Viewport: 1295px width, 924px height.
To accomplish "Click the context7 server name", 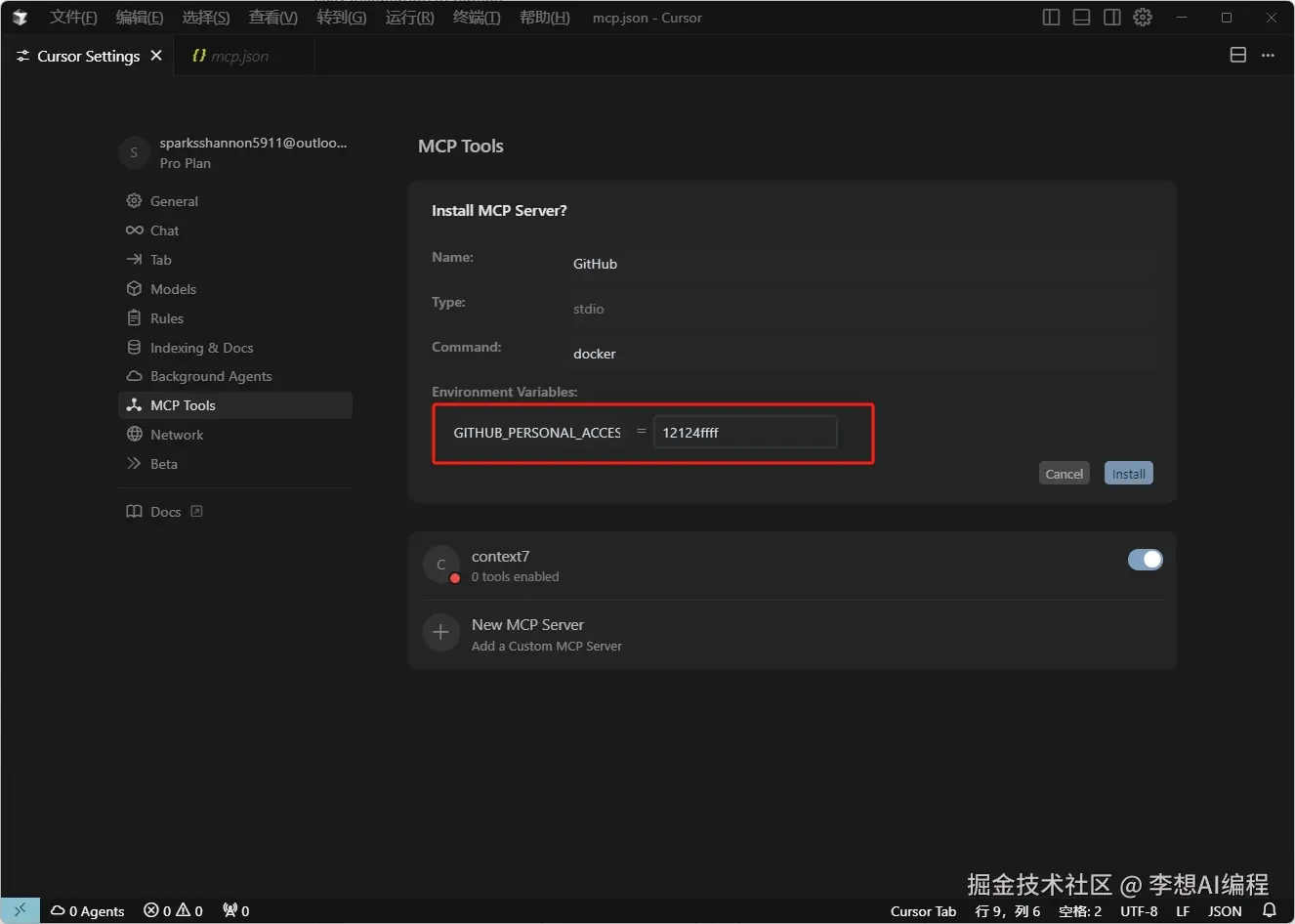I will coord(501,557).
